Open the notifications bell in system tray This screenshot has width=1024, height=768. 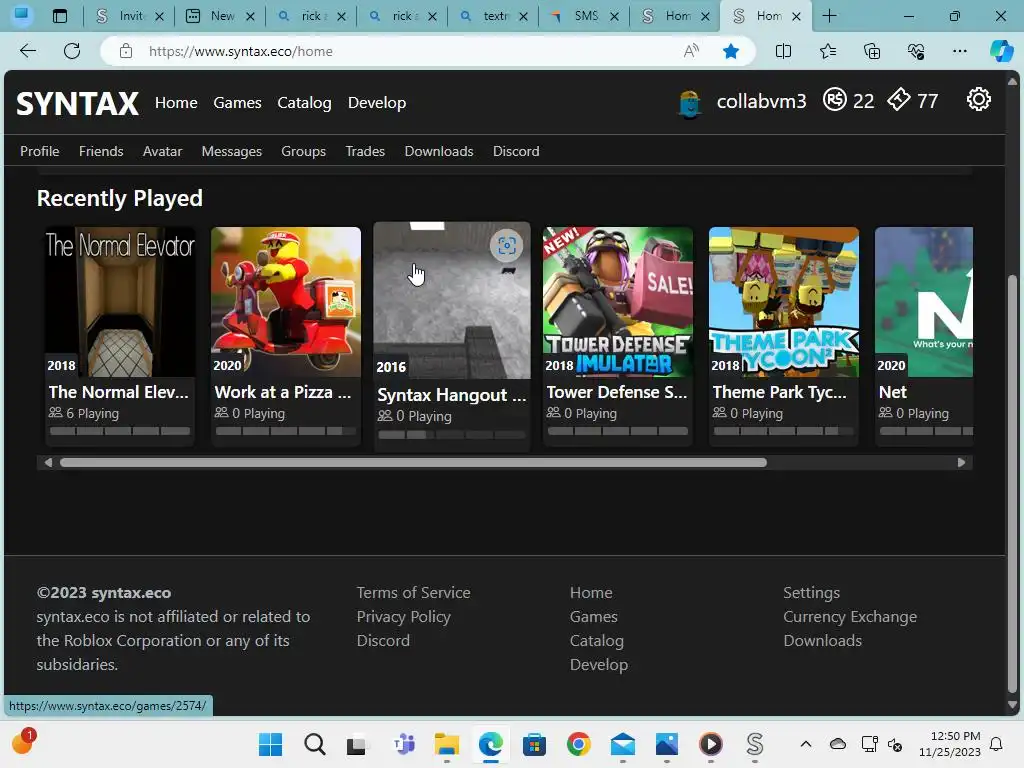click(x=997, y=744)
